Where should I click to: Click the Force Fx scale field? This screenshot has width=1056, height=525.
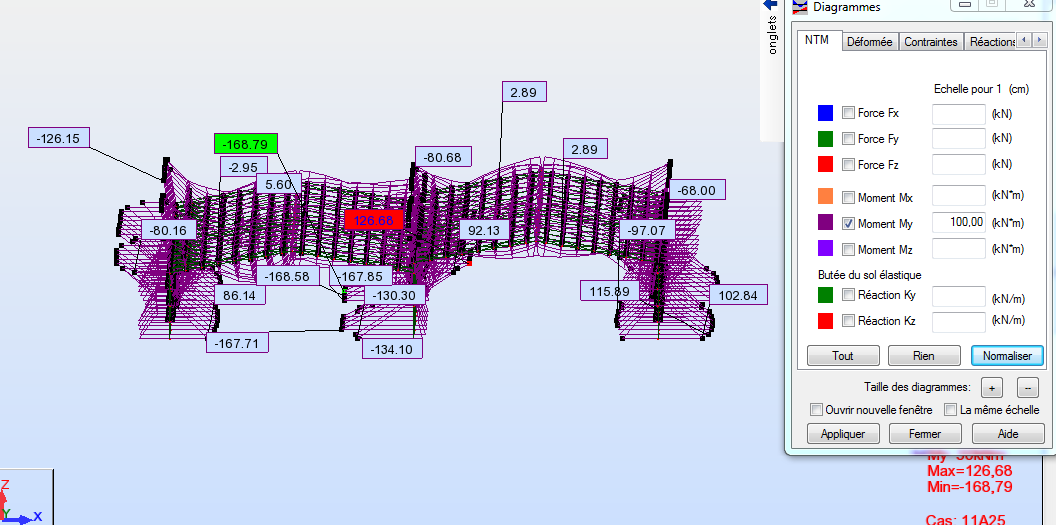(x=959, y=114)
